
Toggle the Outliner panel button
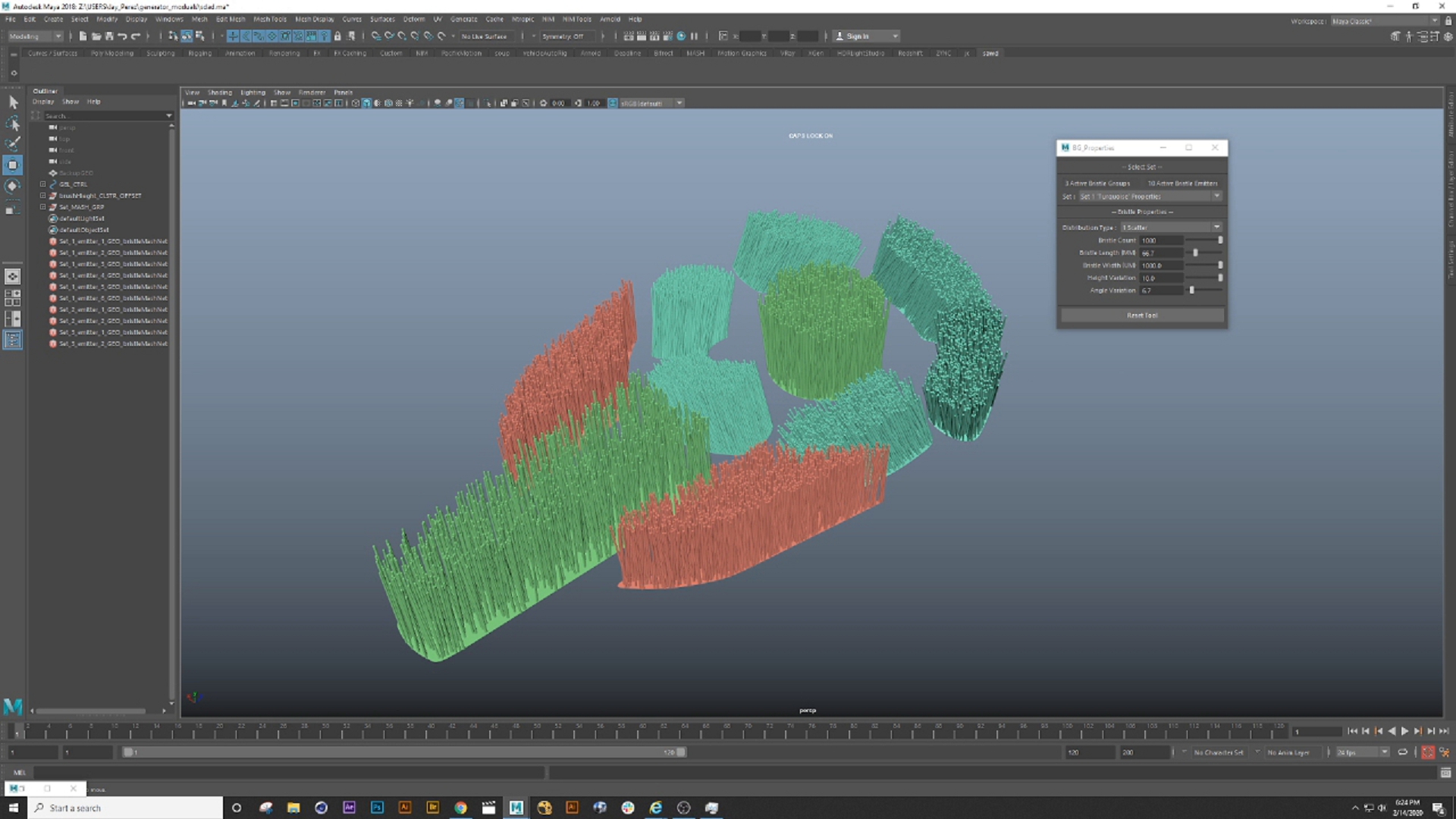tap(13, 340)
